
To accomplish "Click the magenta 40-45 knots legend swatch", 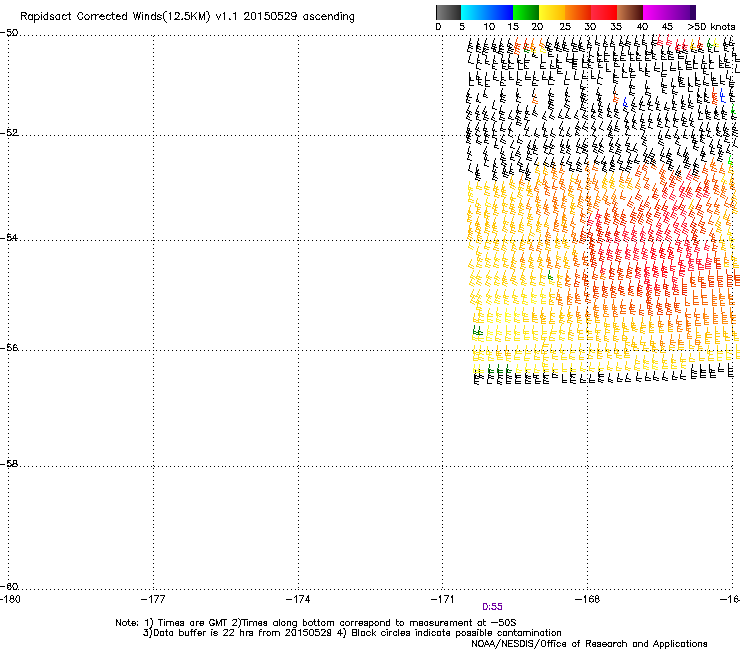I will click(x=655, y=12).
